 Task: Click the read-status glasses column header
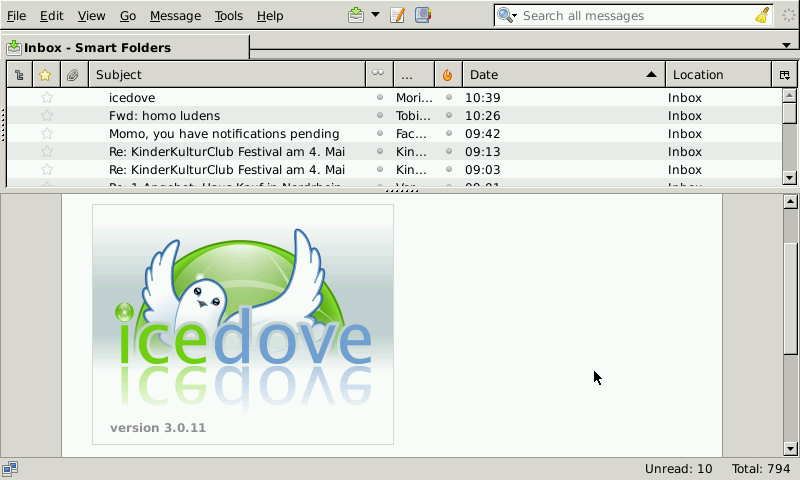coord(378,75)
